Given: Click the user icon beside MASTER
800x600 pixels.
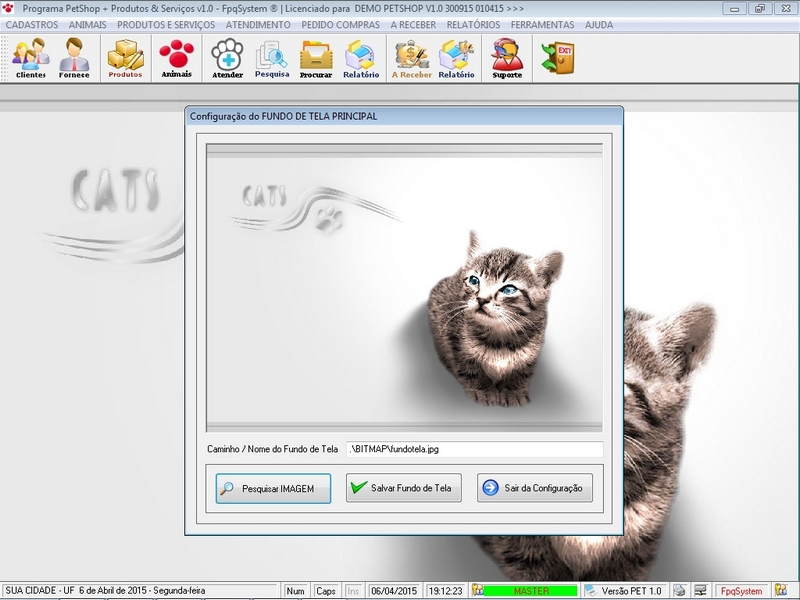Looking at the screenshot, I should coord(478,590).
